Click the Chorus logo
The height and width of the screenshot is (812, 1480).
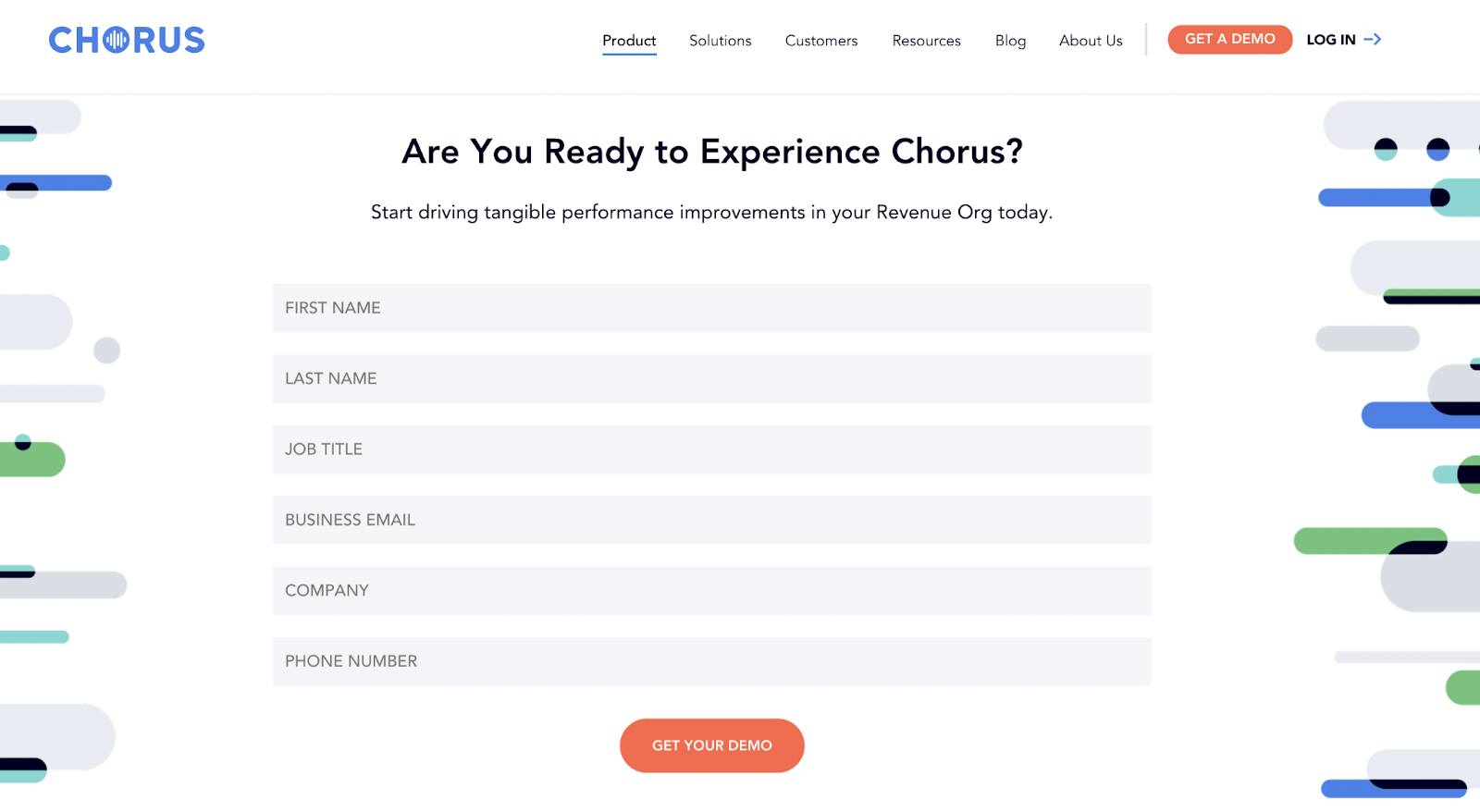127,40
